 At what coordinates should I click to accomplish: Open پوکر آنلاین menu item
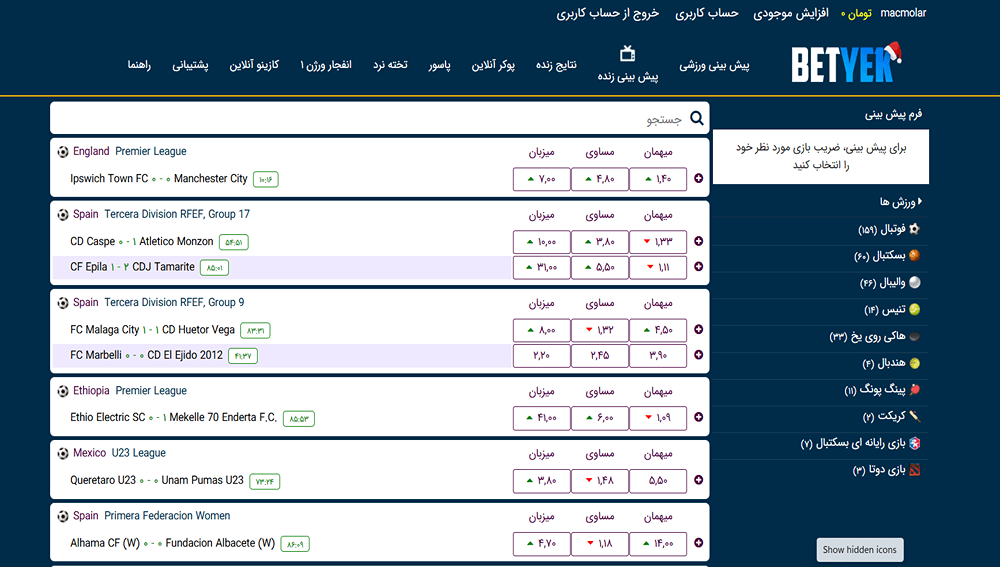(493, 65)
